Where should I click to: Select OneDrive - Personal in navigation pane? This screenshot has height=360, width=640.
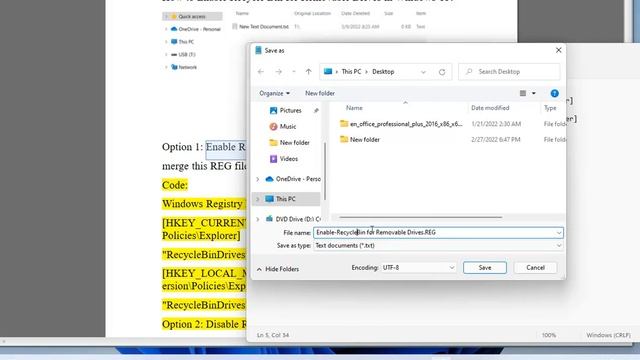pyautogui.click(x=293, y=179)
